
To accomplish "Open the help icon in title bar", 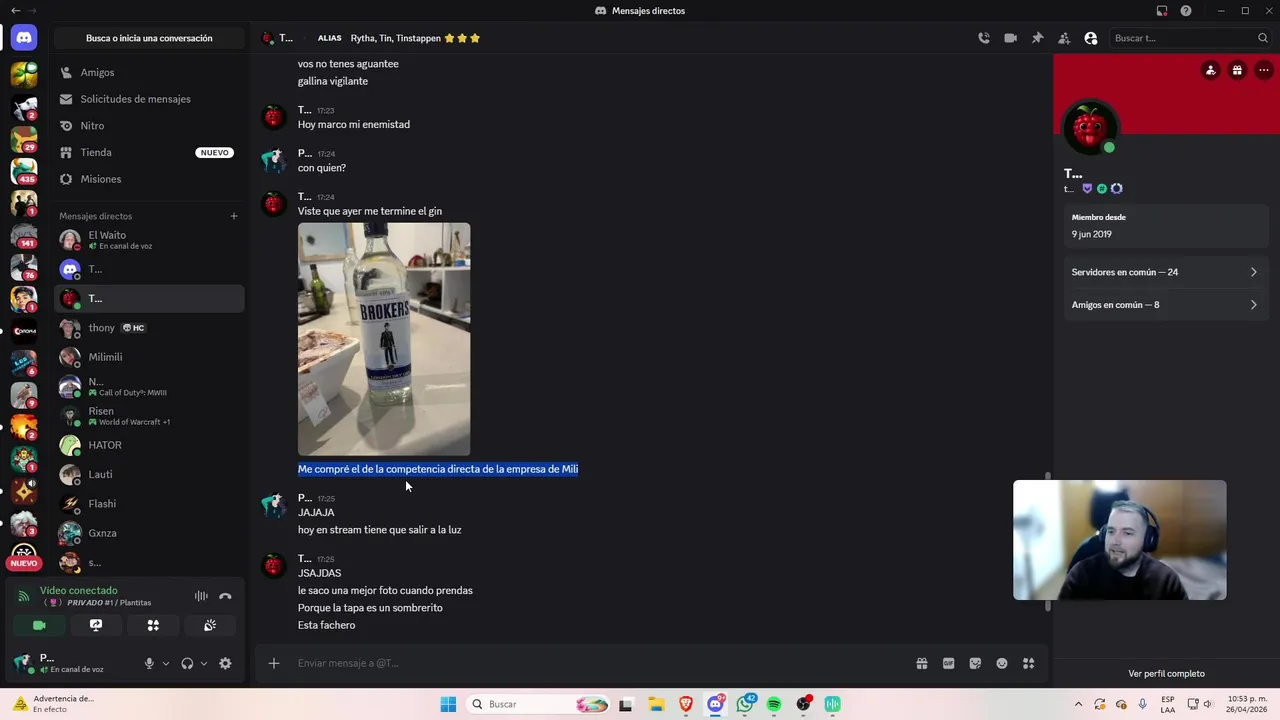I will [1186, 11].
